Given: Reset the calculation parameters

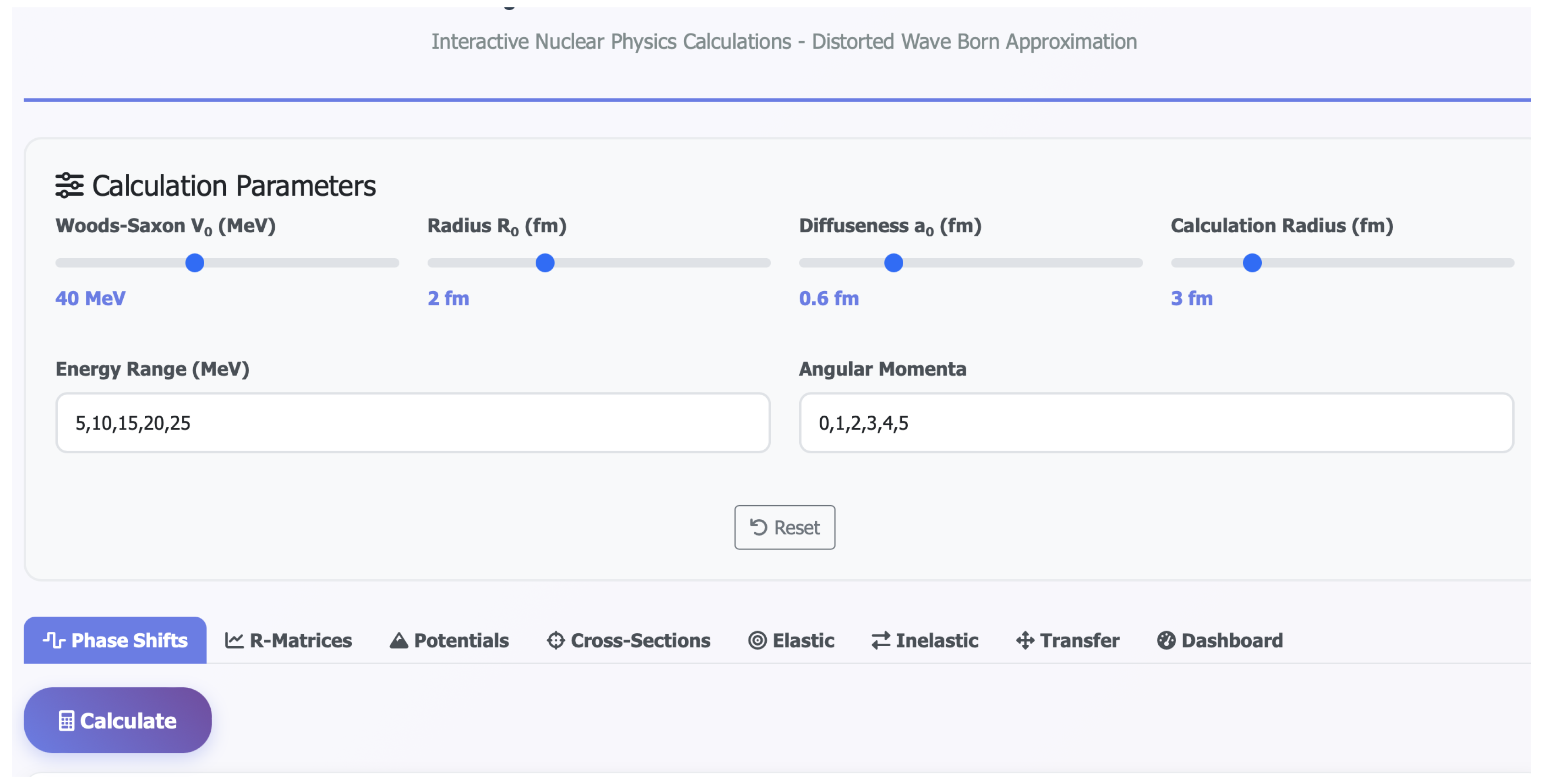Looking at the screenshot, I should point(785,527).
